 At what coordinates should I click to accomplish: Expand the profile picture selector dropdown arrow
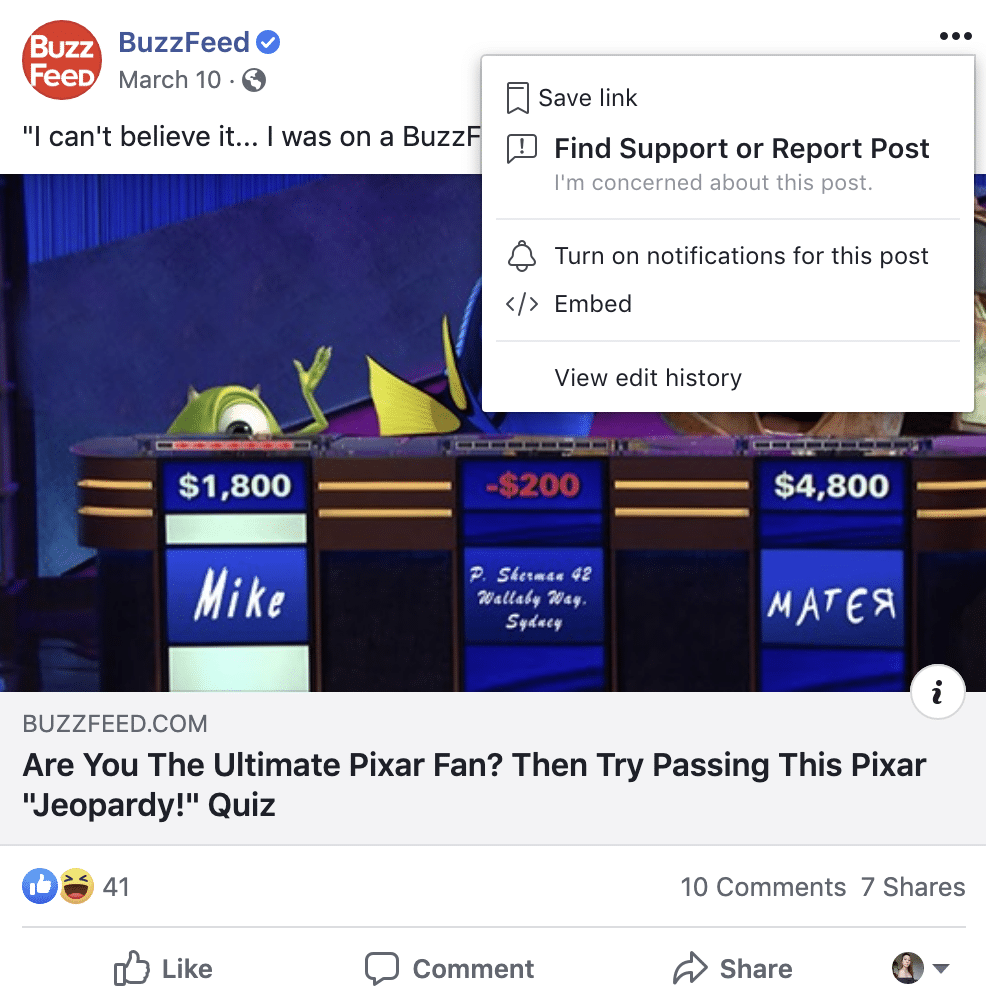[941, 968]
